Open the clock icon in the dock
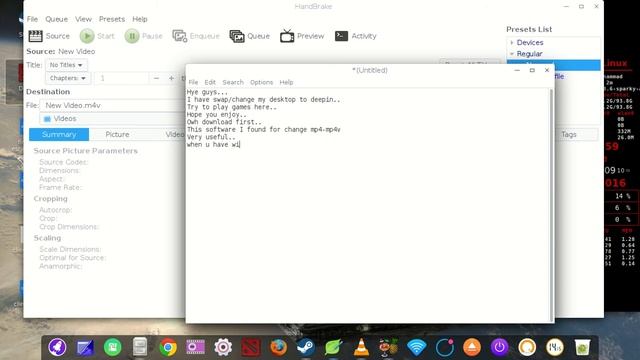 [x=555, y=347]
